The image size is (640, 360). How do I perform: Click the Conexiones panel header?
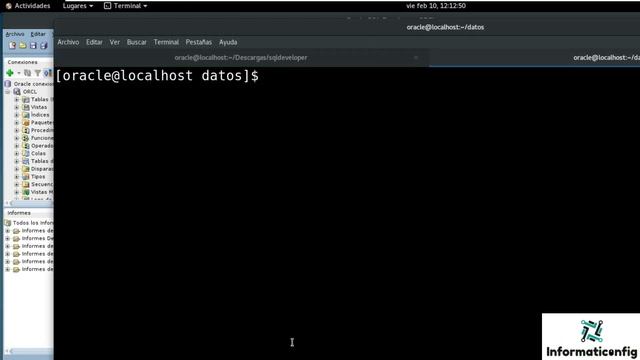[x=22, y=62]
